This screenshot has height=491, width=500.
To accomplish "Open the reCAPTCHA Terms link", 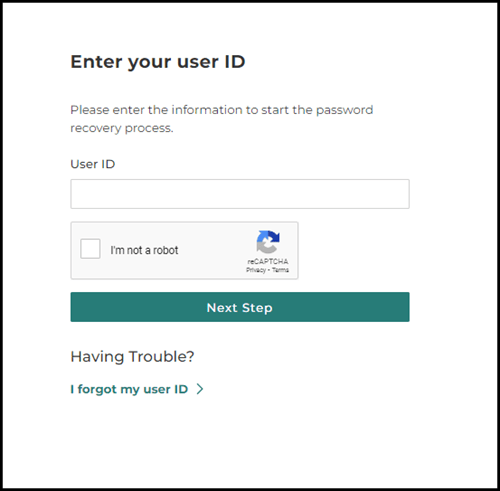I will (280, 270).
